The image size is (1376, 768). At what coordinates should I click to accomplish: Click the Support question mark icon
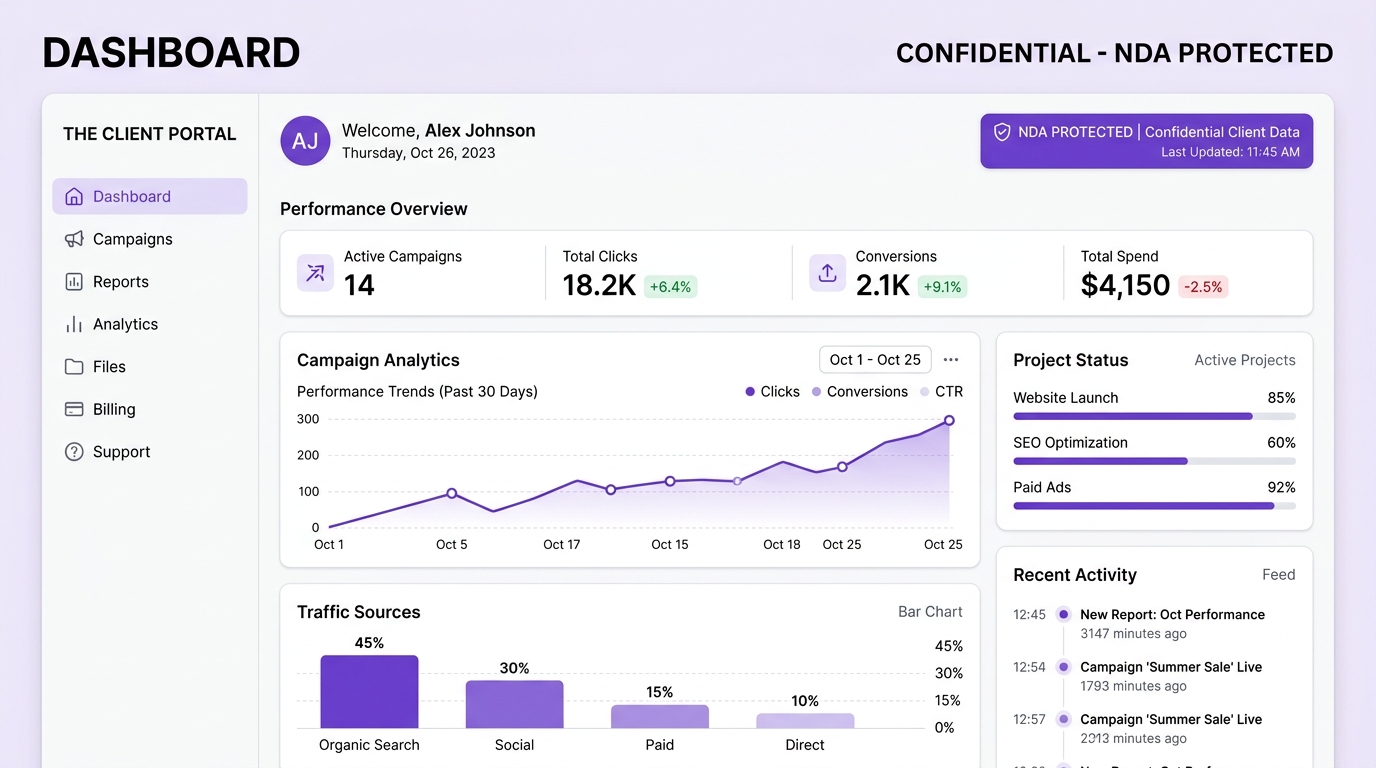[74, 452]
